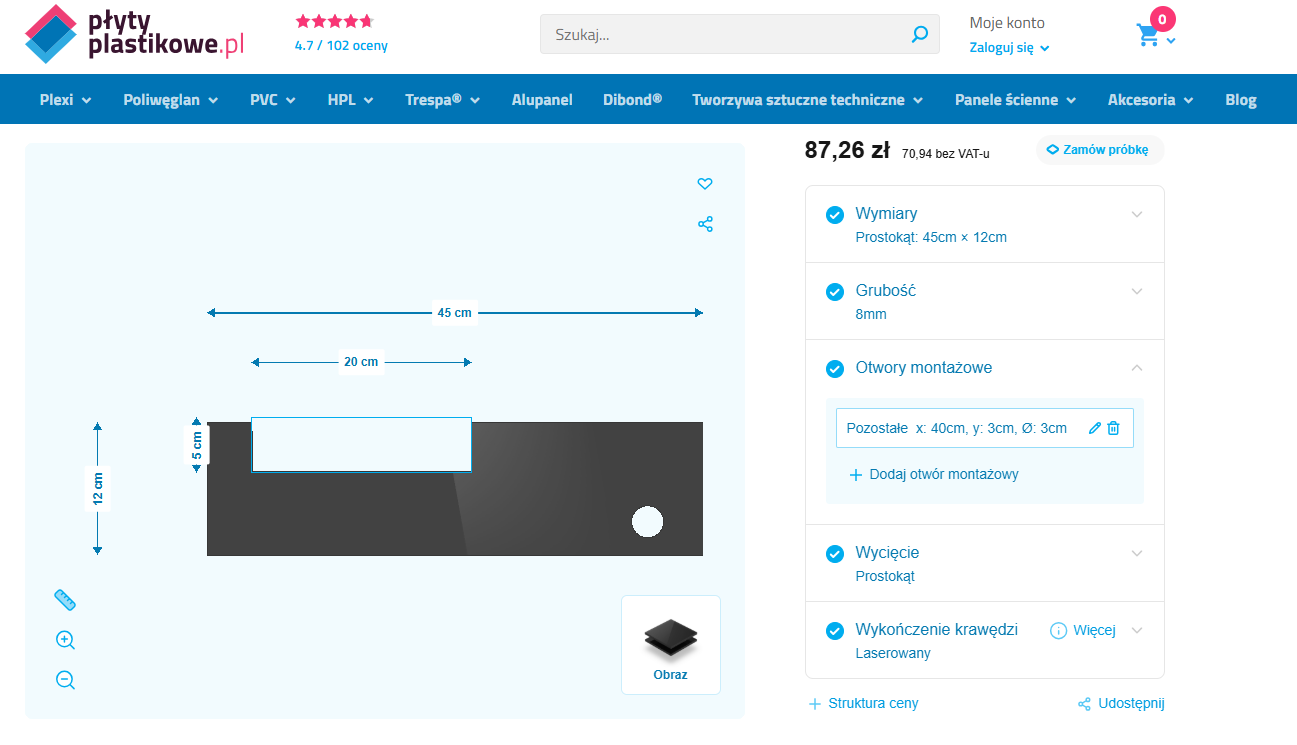Delete the mounting hole with trash icon
The image size is (1297, 745).
(1114, 428)
